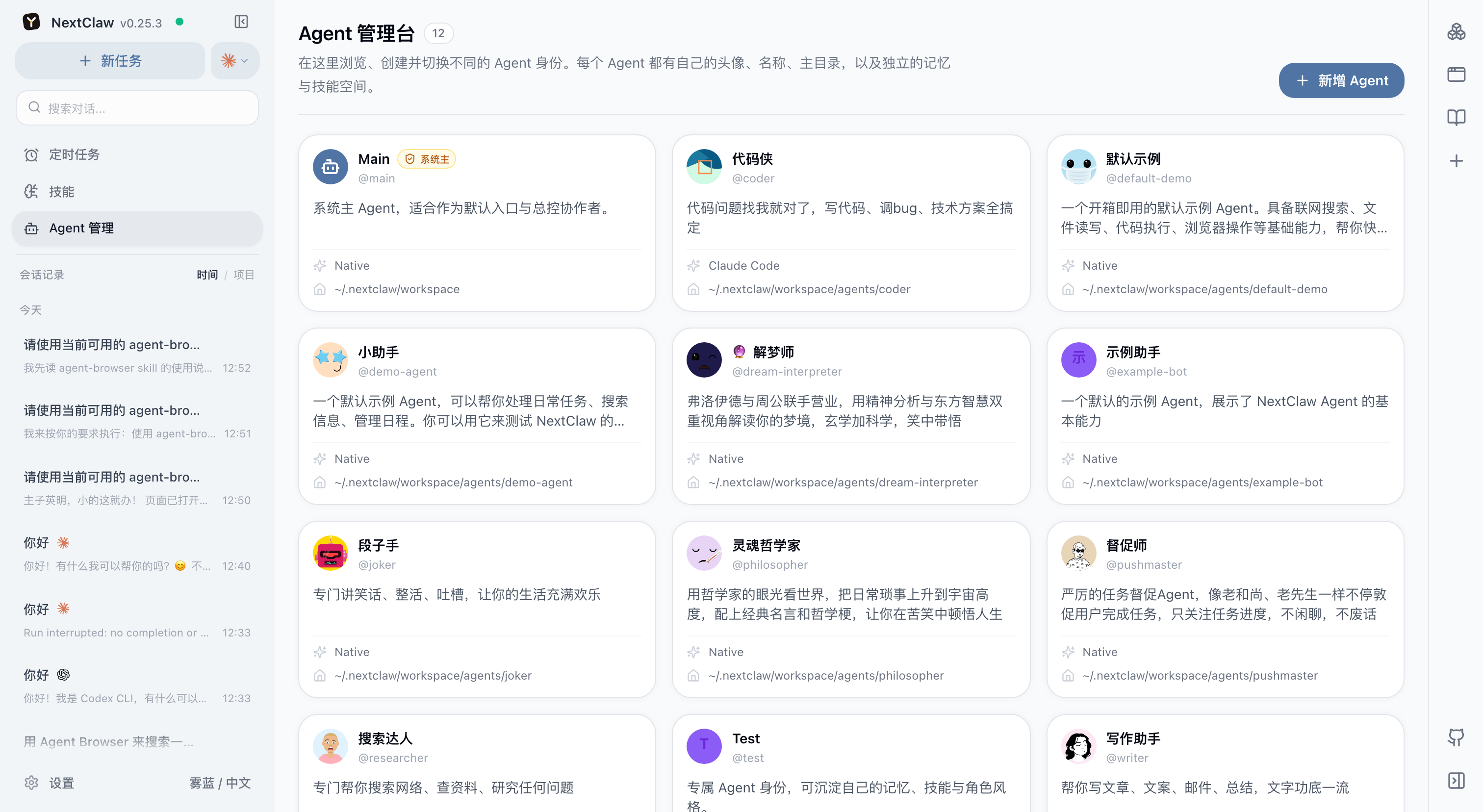Toggle the right panel icon at bottom
1483x812 pixels.
(1457, 780)
